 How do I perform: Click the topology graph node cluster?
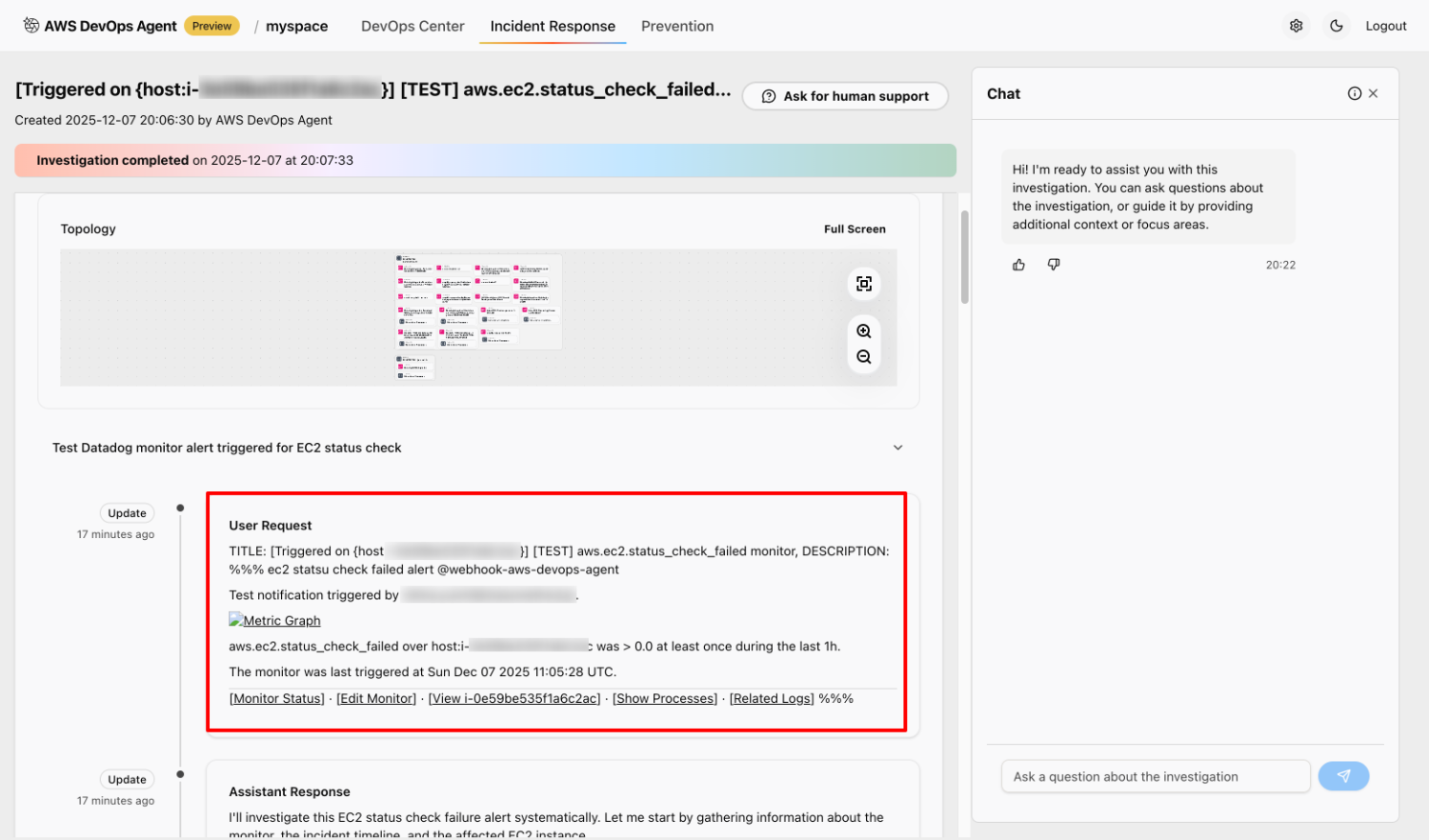pos(478,302)
